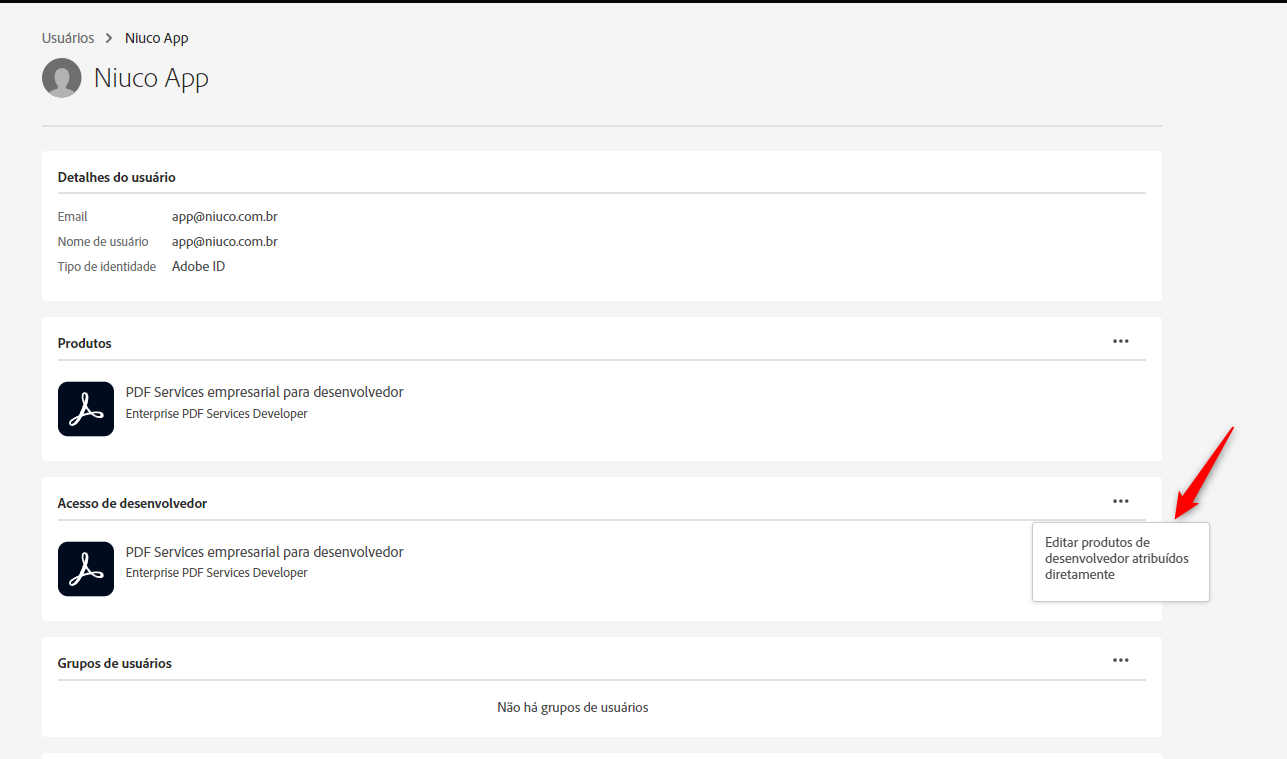Open the Acesso de desenvolvedor more options menu
1287x759 pixels.
[x=1121, y=501]
